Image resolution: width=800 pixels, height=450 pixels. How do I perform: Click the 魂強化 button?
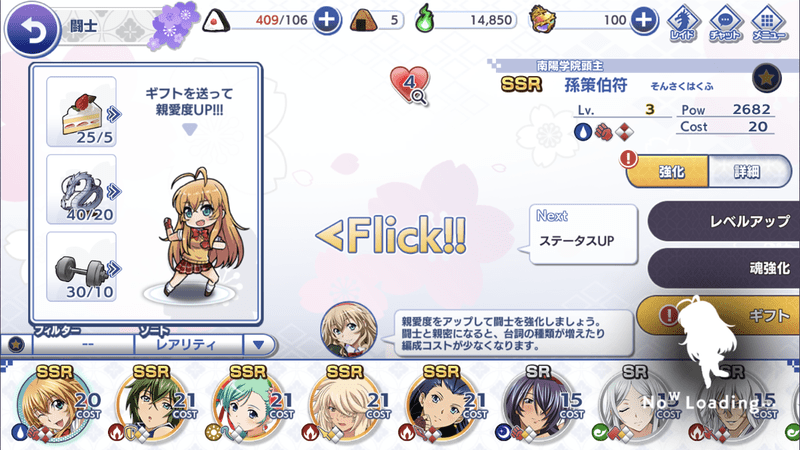(723, 268)
